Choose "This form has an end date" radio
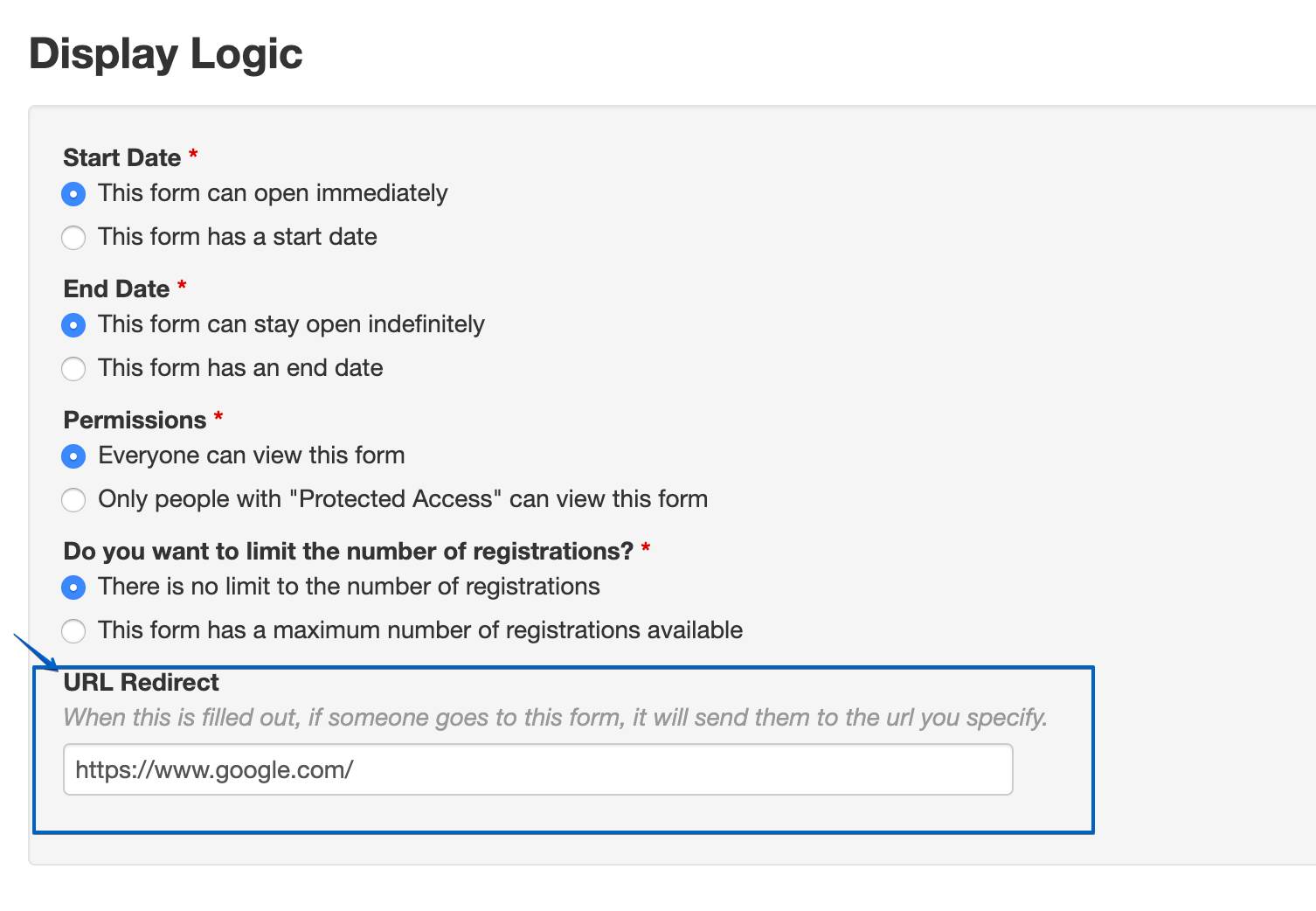Viewport: 1316px width, 911px height. click(x=73, y=368)
